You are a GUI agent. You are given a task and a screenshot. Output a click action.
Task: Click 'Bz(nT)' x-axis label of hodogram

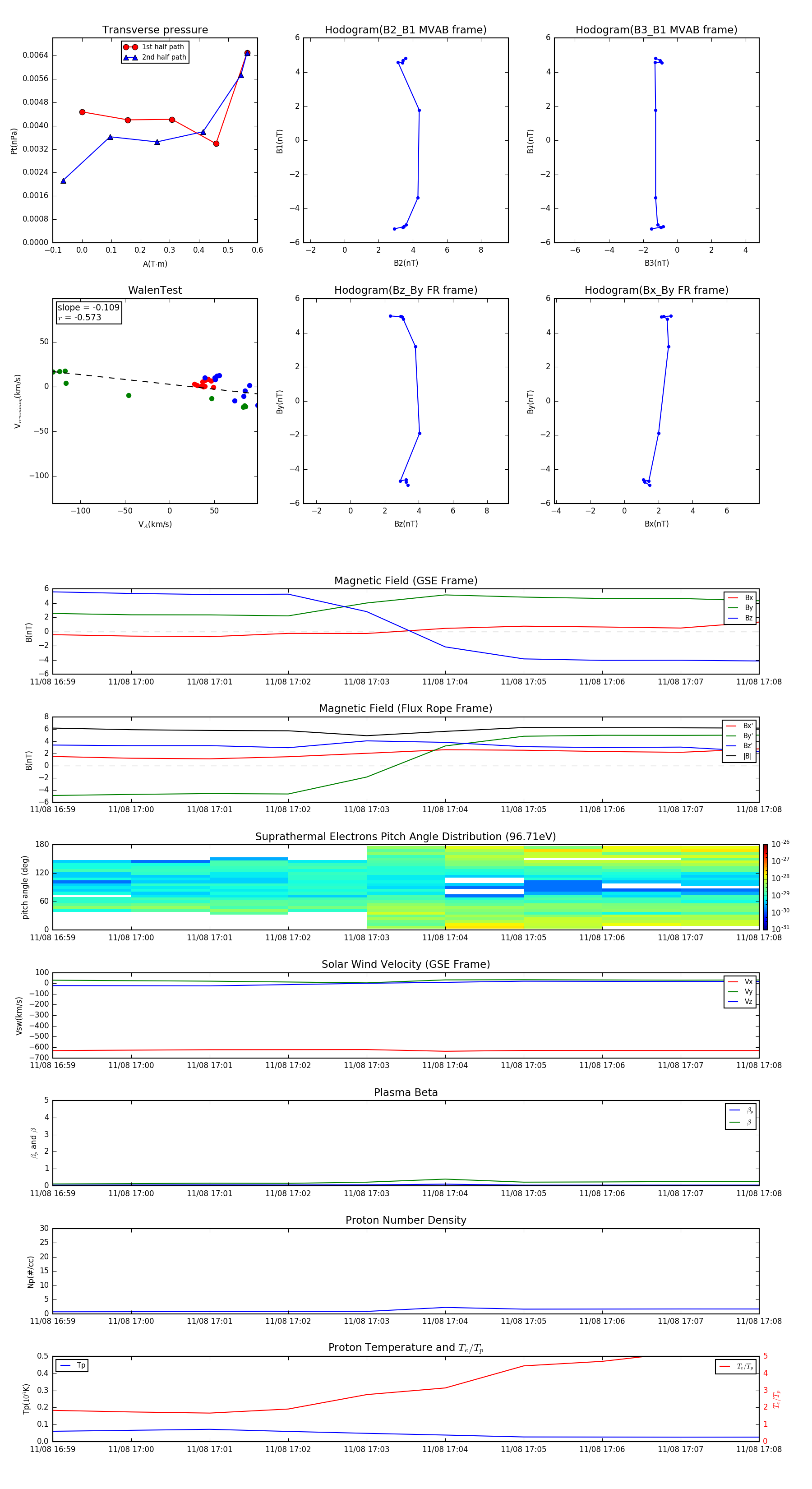click(406, 524)
